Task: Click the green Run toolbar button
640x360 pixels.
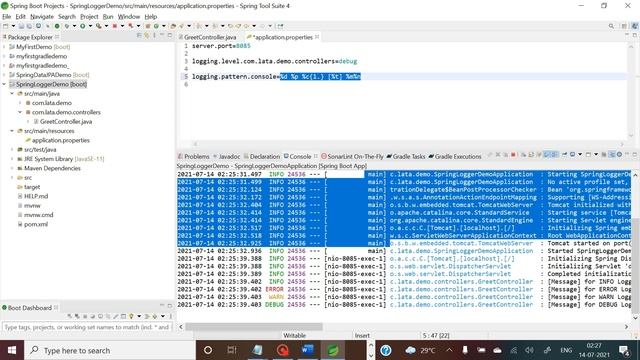Action: (x=82, y=26)
